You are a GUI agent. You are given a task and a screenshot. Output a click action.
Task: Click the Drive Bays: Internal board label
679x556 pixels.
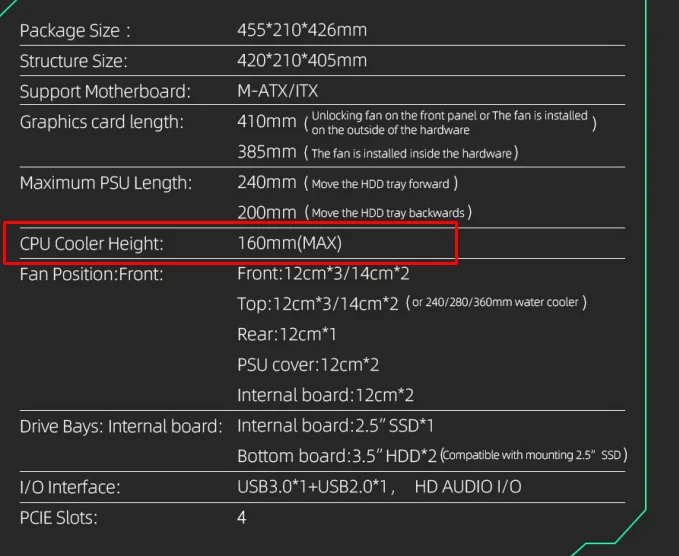click(121, 426)
